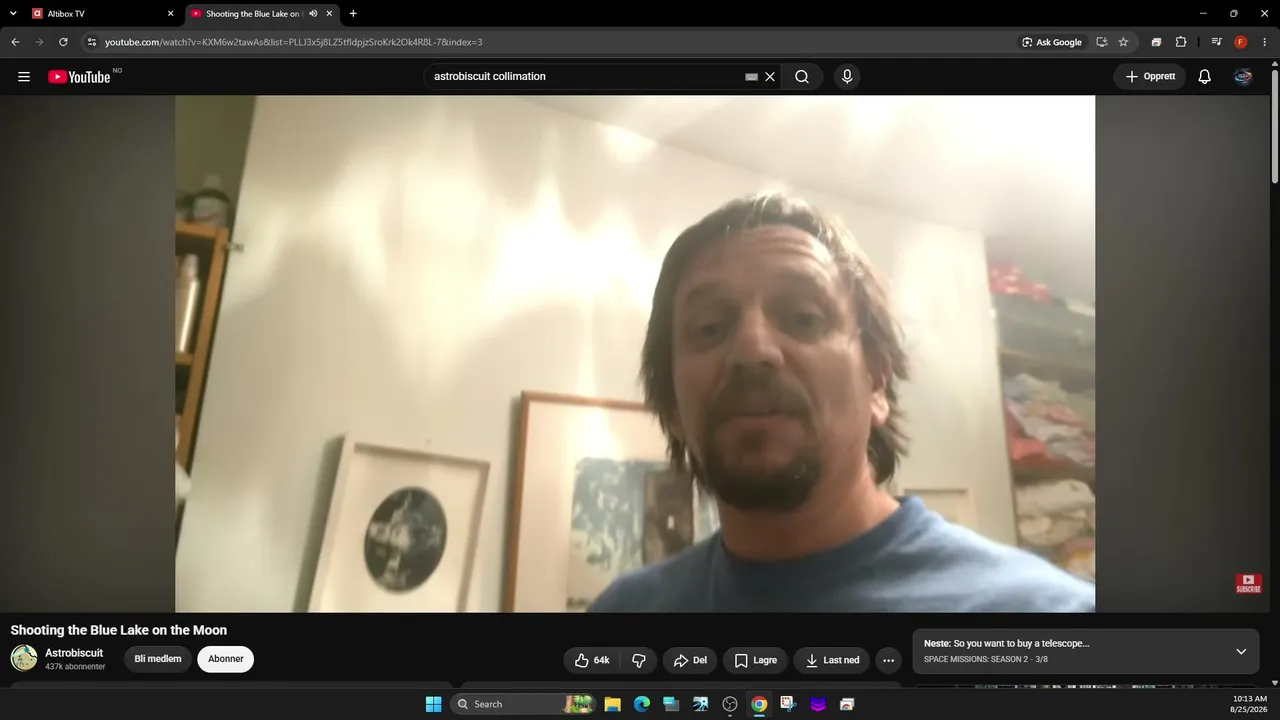Expand the Neste playlist panel chevron
This screenshot has height=720, width=1280.
(1241, 651)
